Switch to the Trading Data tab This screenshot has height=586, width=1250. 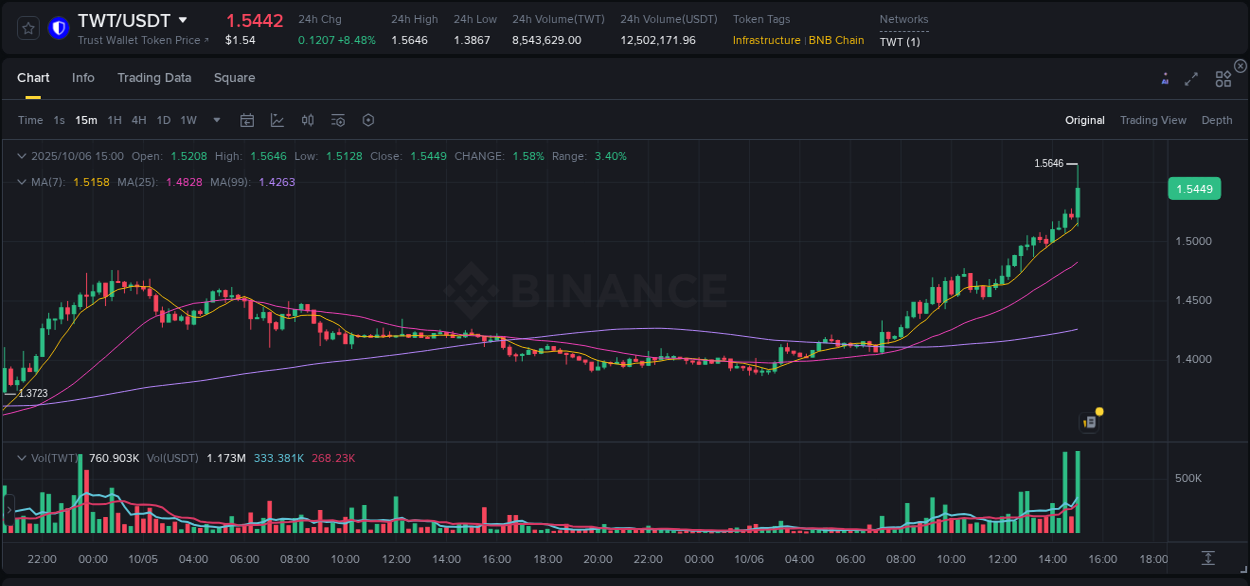click(x=154, y=77)
